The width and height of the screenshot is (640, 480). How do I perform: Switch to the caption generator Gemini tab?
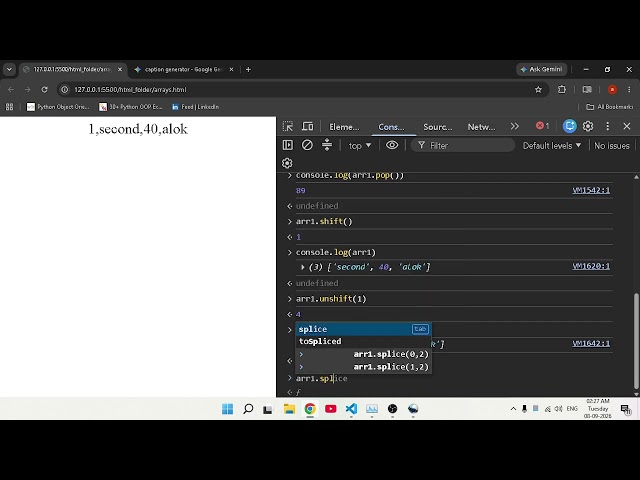tap(183, 69)
